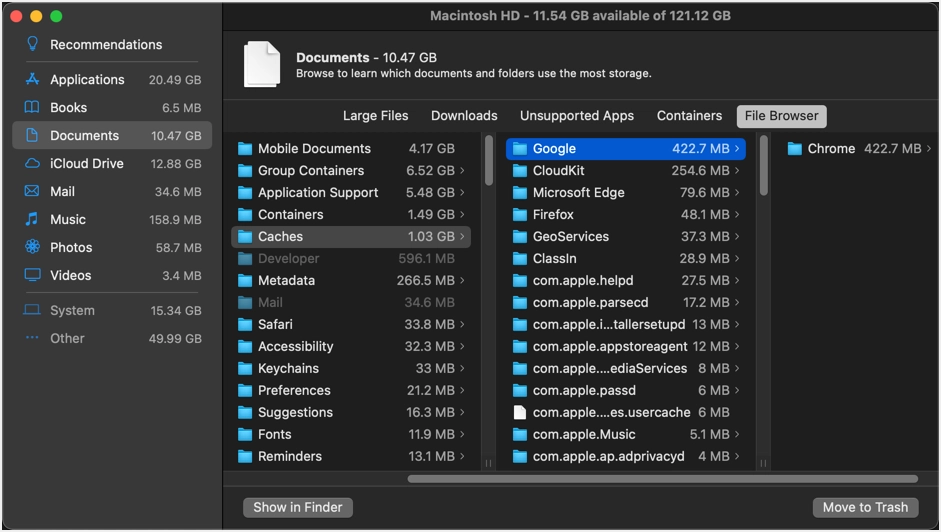Click the first column vertical scrollbar
Screen dimensions: 941x532
tap(489, 161)
